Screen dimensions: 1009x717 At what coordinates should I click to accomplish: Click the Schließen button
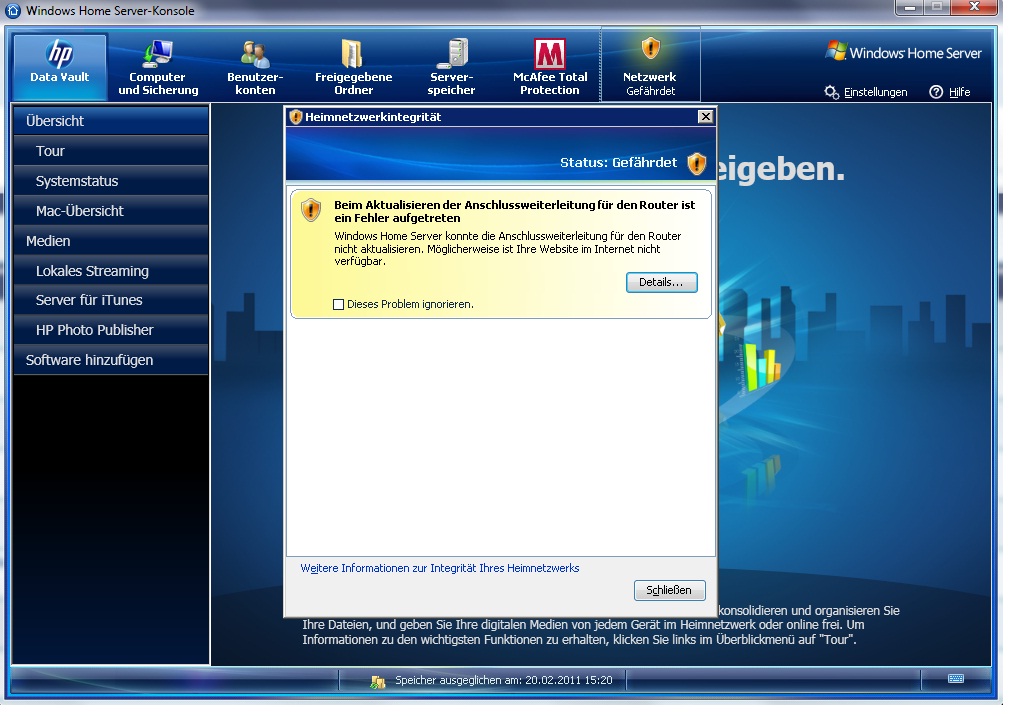coord(669,590)
